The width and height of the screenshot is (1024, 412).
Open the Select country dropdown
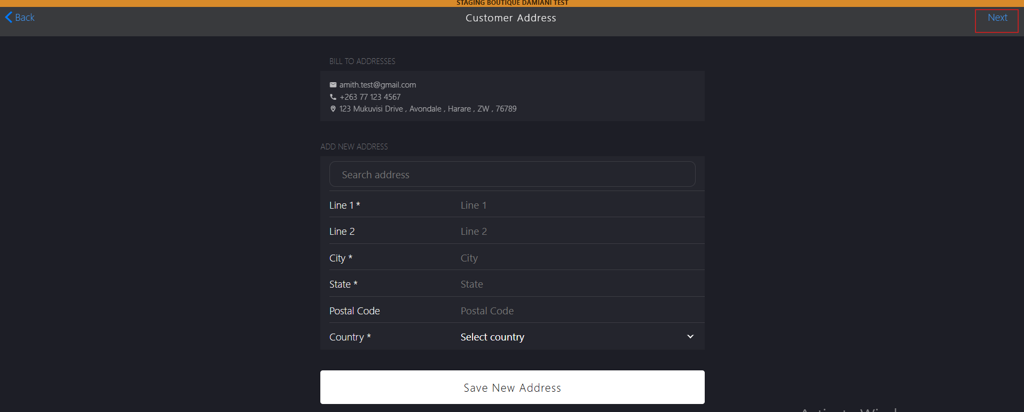coord(577,337)
